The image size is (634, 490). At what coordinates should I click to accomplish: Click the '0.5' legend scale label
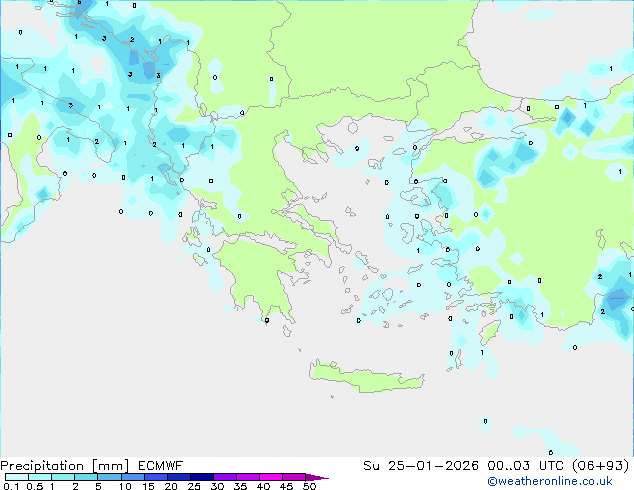point(35,486)
